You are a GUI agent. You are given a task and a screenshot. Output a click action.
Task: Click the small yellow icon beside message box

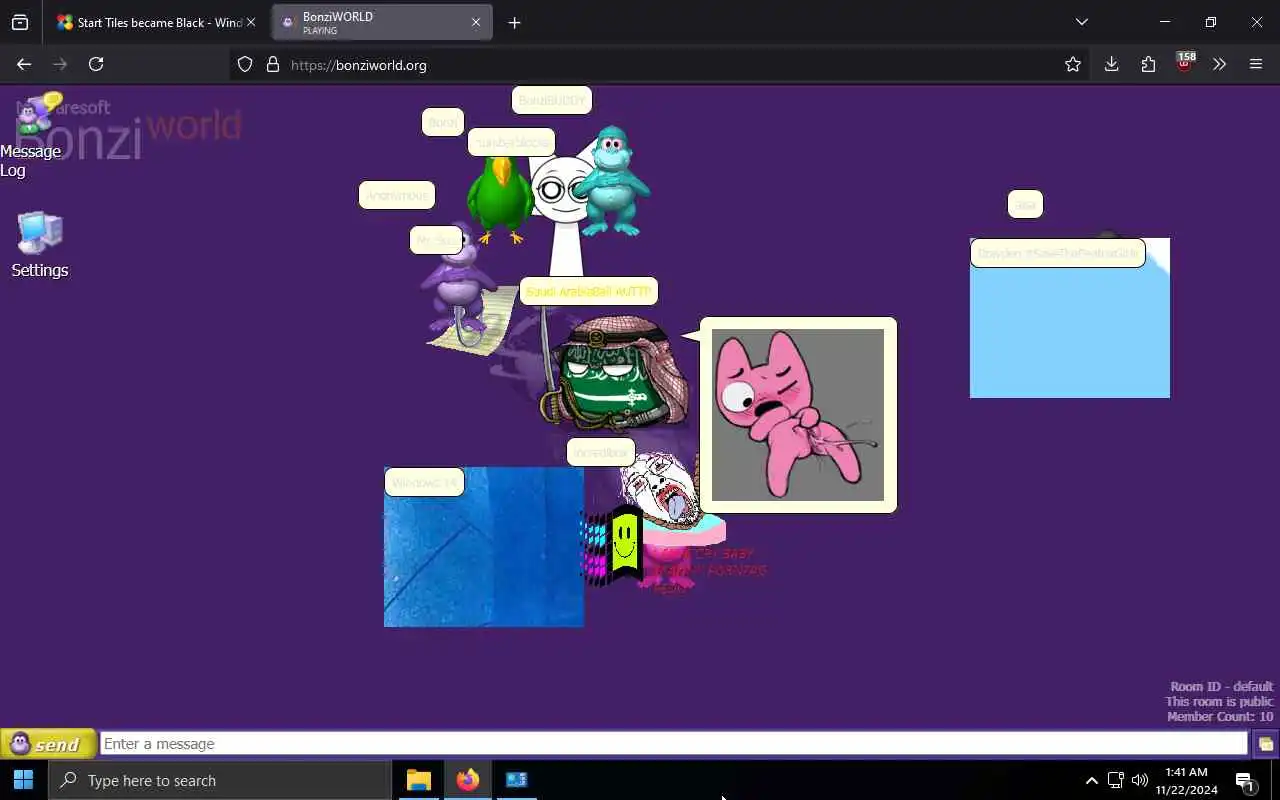click(1265, 744)
